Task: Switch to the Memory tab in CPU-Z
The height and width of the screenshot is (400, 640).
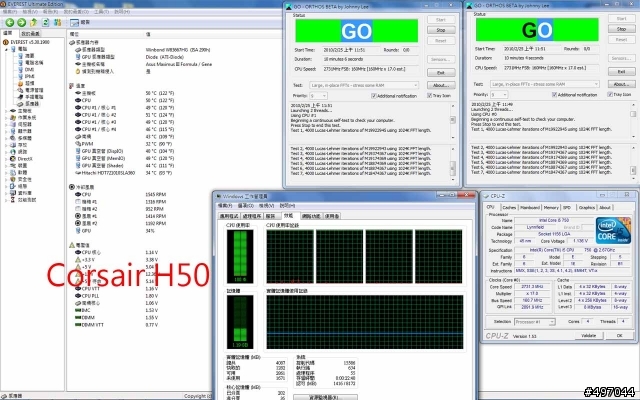Action: (551, 208)
